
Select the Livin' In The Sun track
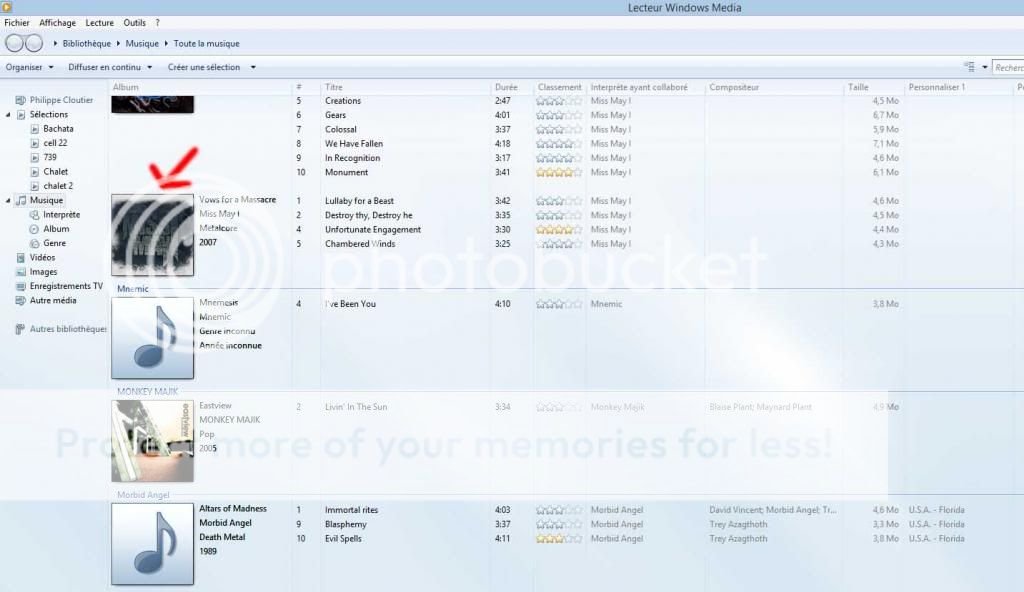pyautogui.click(x=356, y=407)
